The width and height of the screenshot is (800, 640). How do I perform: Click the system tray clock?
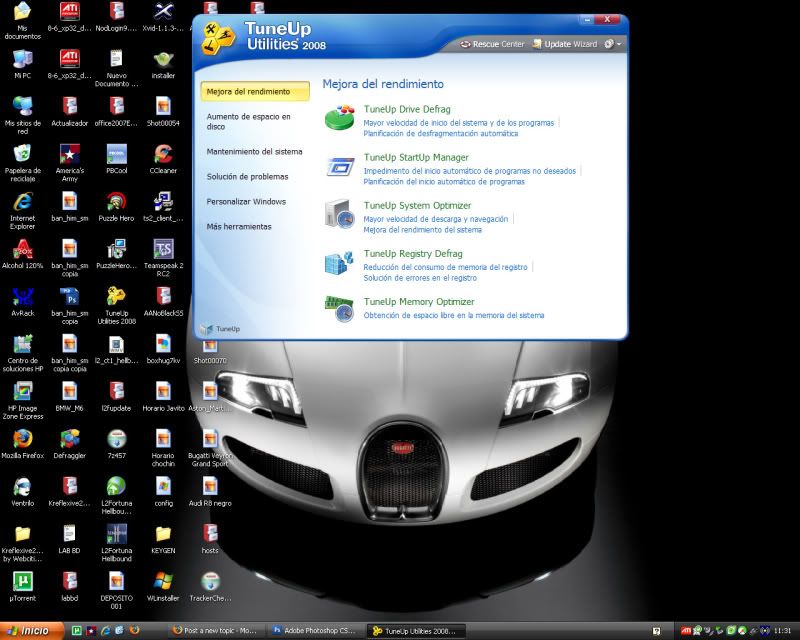(x=782, y=631)
